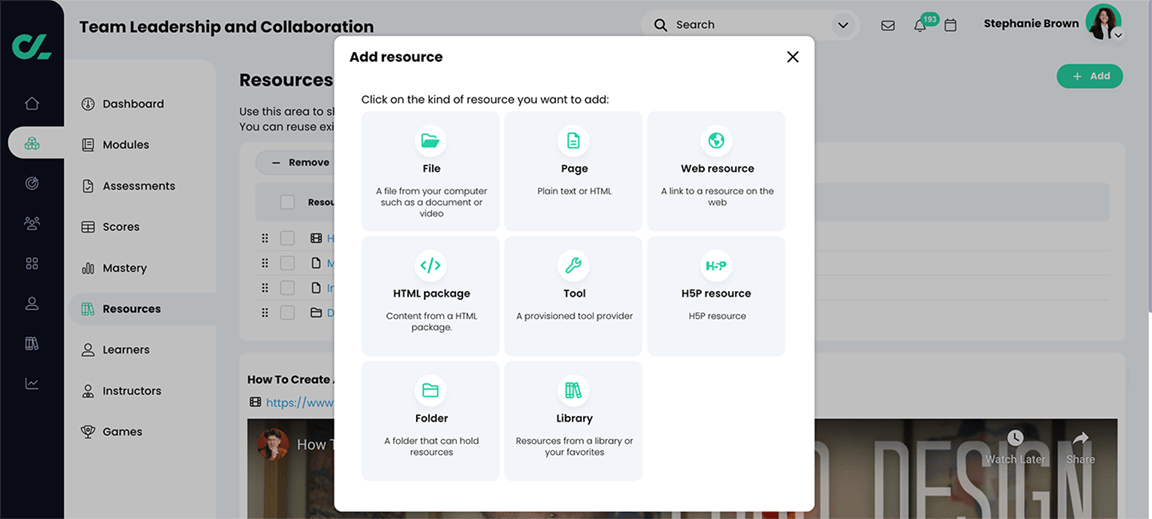Select the Folder resource icon
The image size is (1152, 519).
(431, 390)
